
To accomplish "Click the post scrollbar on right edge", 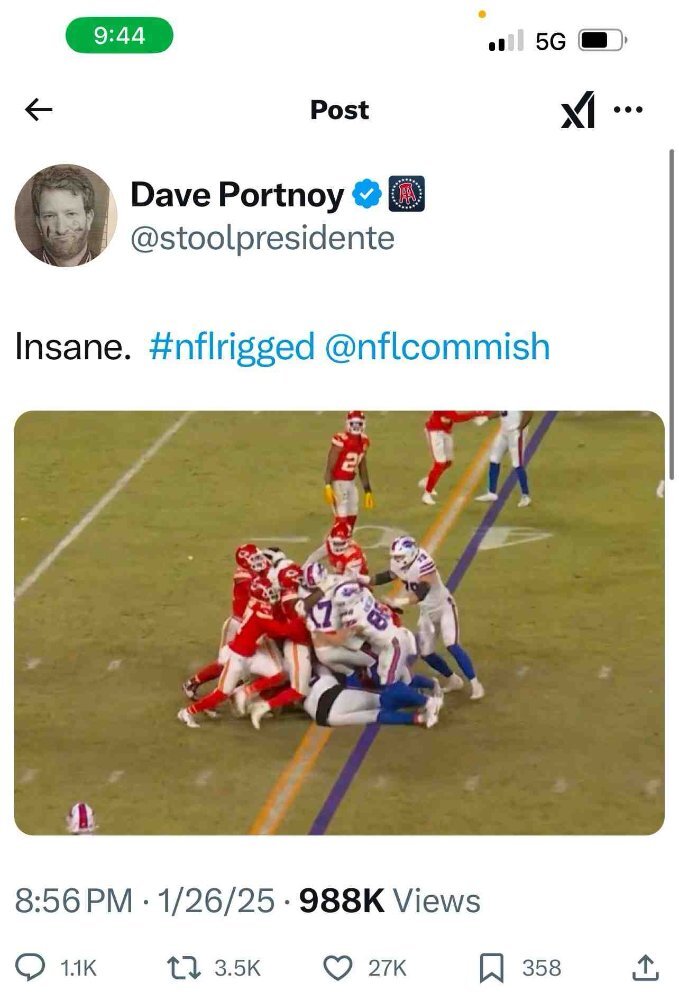I will [x=671, y=314].
